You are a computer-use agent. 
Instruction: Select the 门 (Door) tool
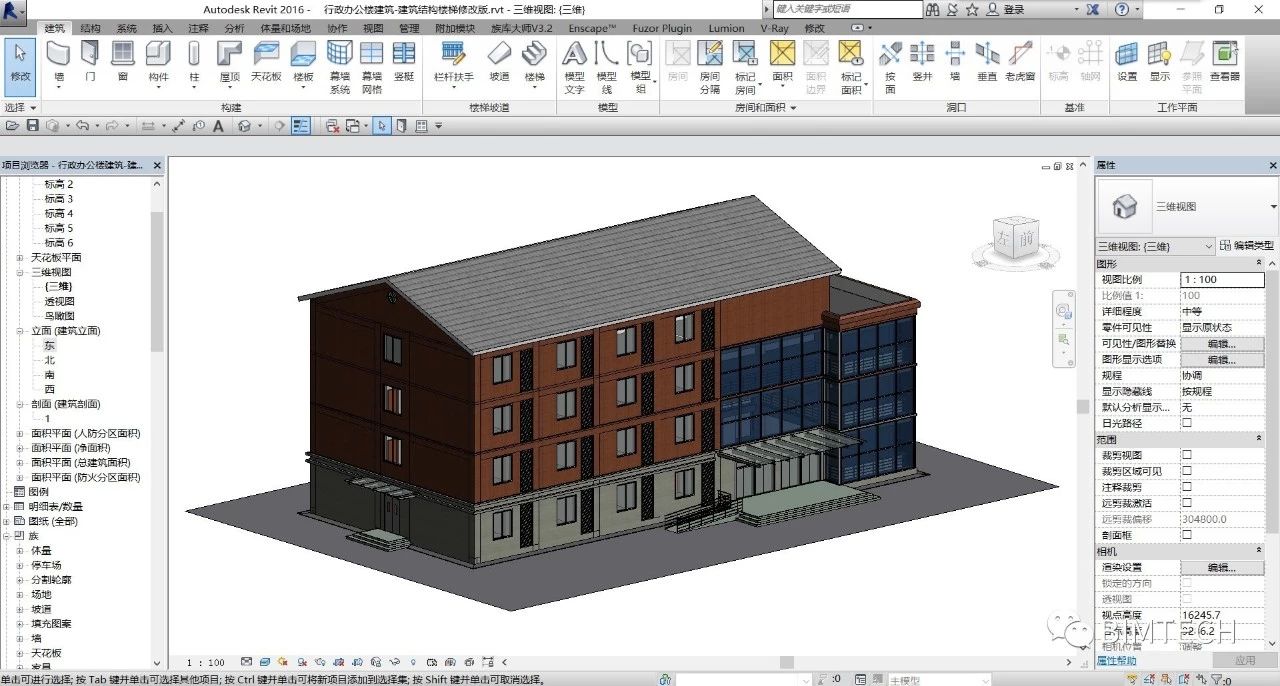(x=90, y=62)
